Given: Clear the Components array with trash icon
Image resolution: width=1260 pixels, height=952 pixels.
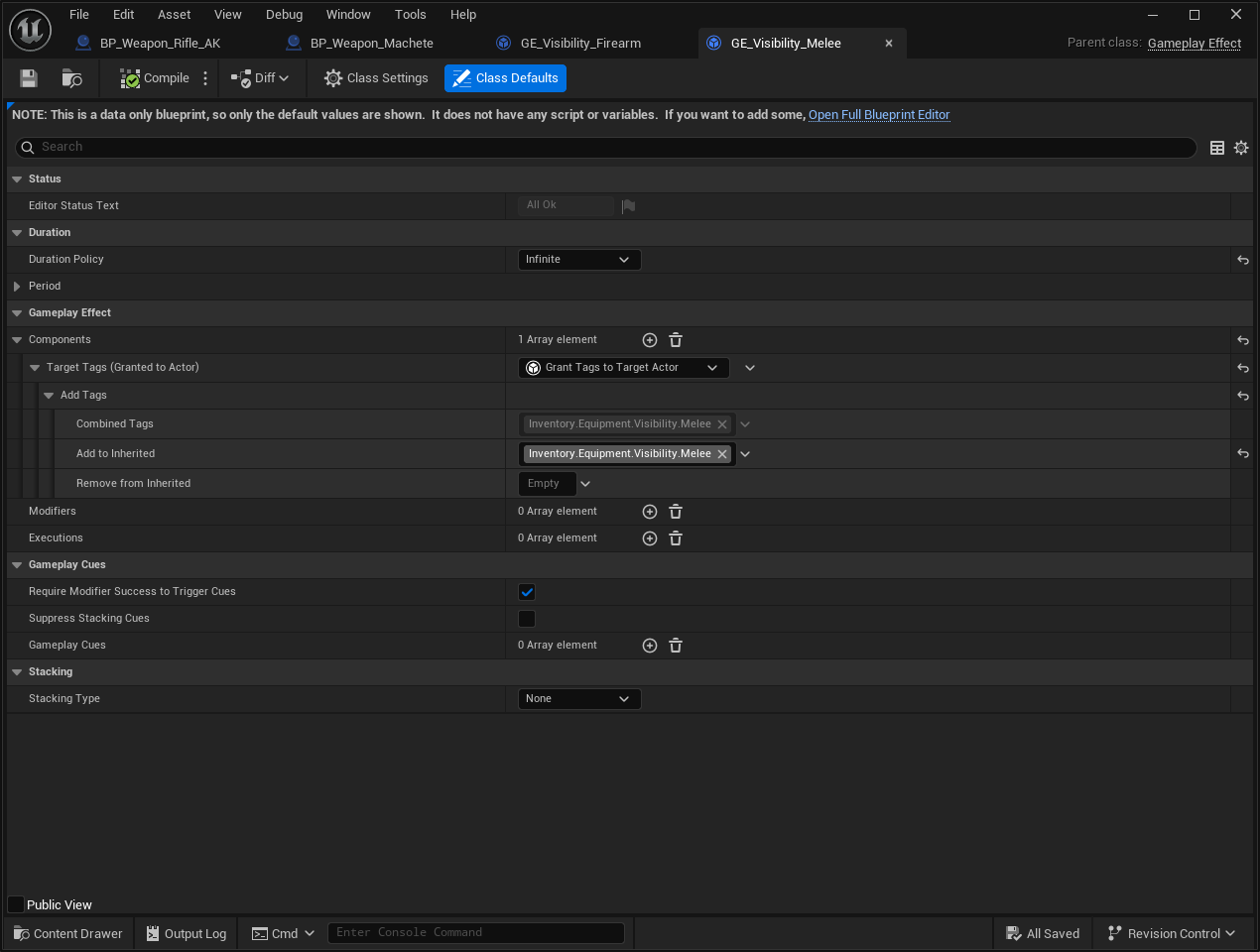Looking at the screenshot, I should 675,339.
